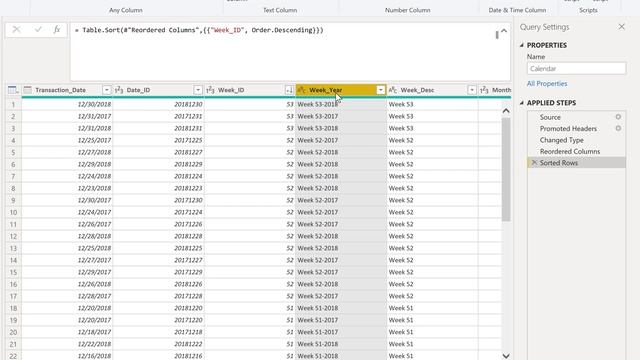Click the 20181220 Date_ID cell in row 18
The width and height of the screenshot is (640, 360).
click(x=159, y=308)
